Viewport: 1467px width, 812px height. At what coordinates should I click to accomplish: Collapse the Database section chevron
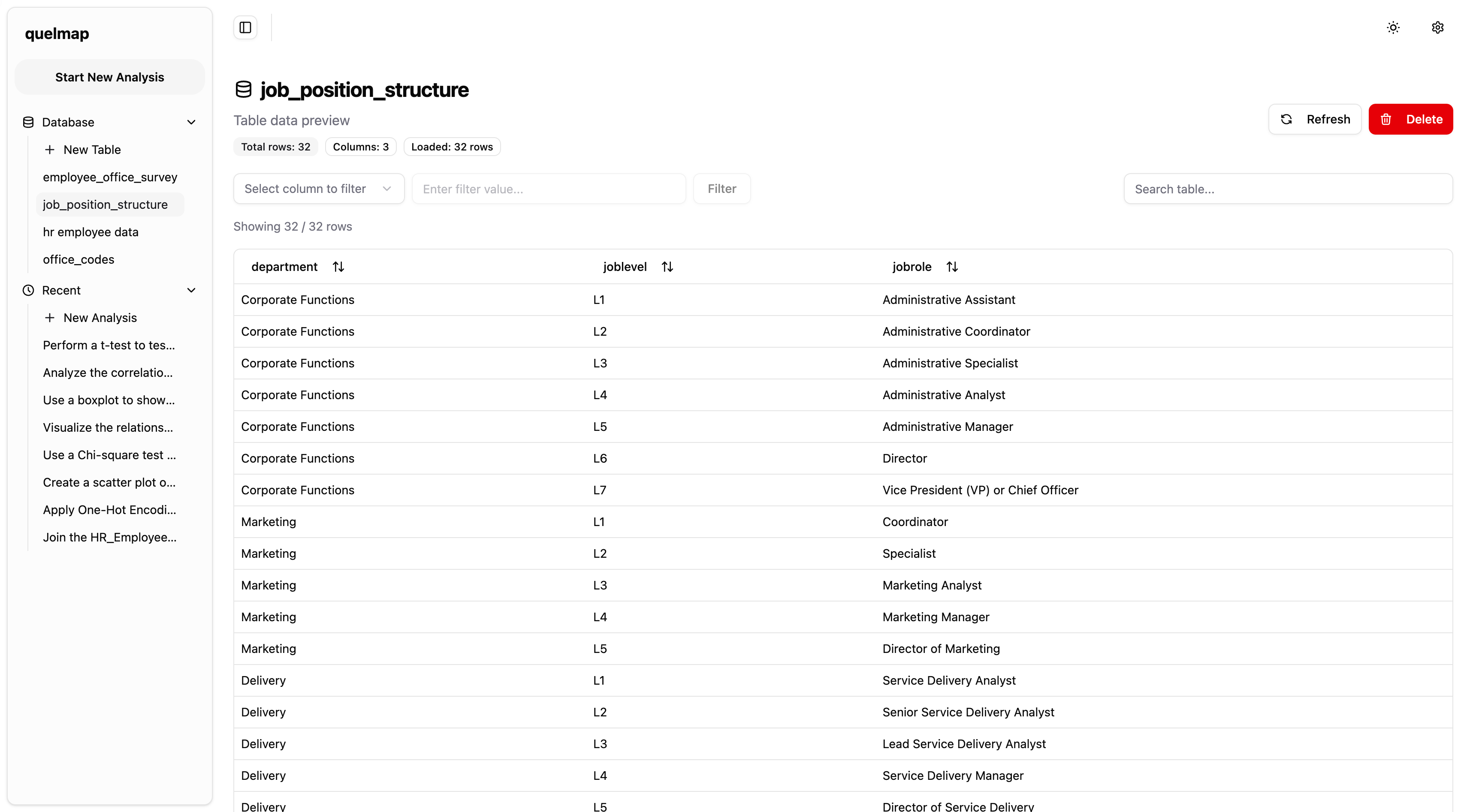pos(191,122)
